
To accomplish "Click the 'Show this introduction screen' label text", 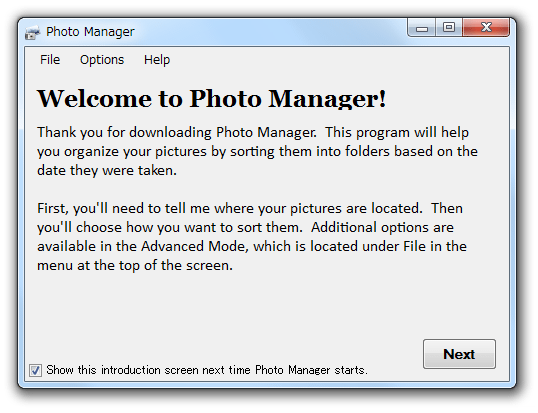I will point(207,370).
